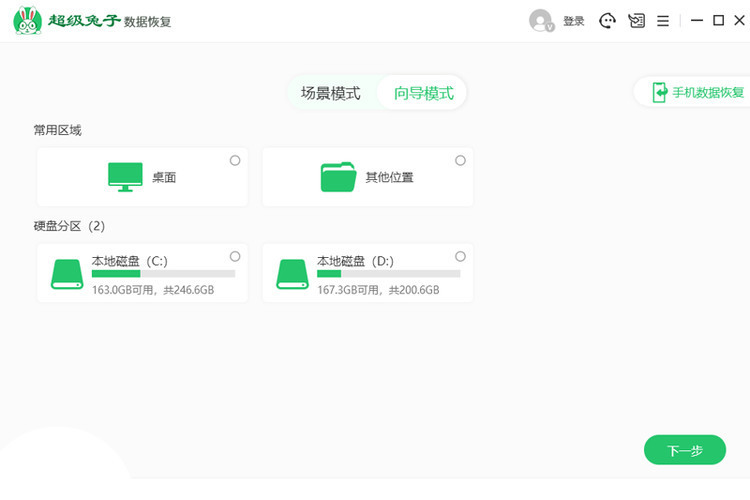This screenshot has height=500, width=750.
Task: Open the 登录 login link
Action: [x=574, y=21]
